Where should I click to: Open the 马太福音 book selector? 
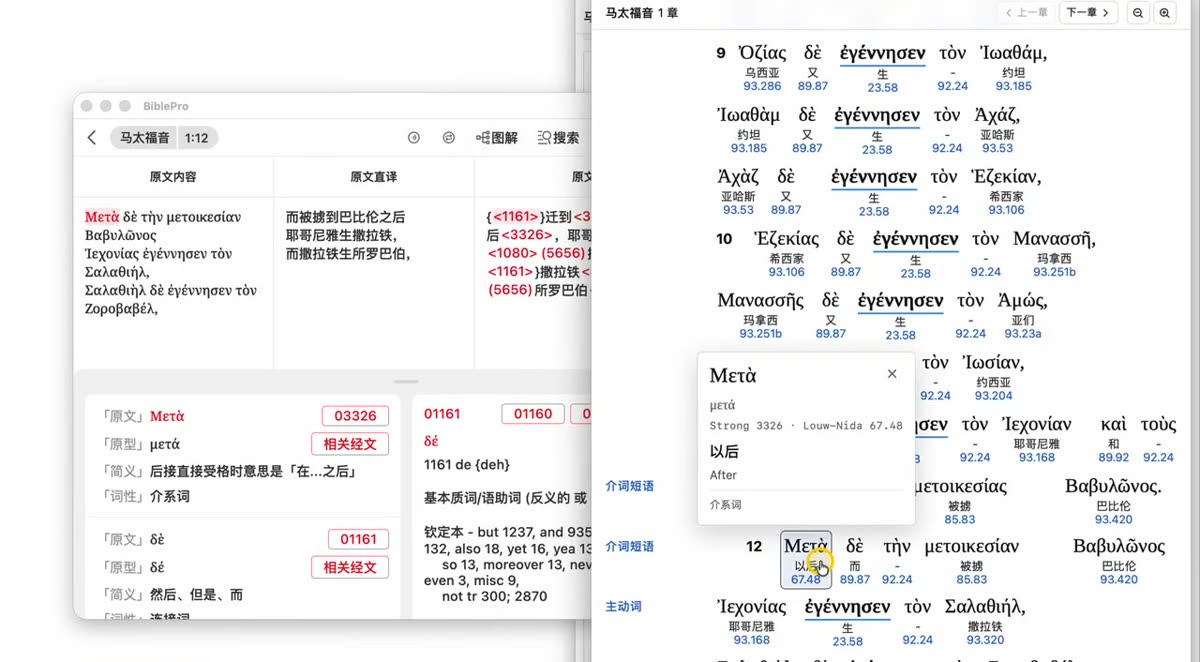click(145, 138)
